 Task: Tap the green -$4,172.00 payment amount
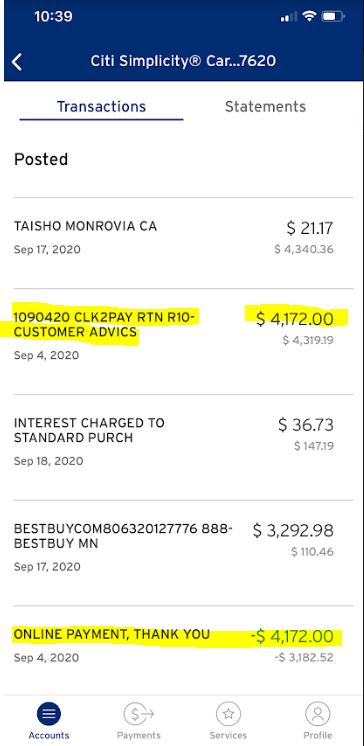[292, 637]
